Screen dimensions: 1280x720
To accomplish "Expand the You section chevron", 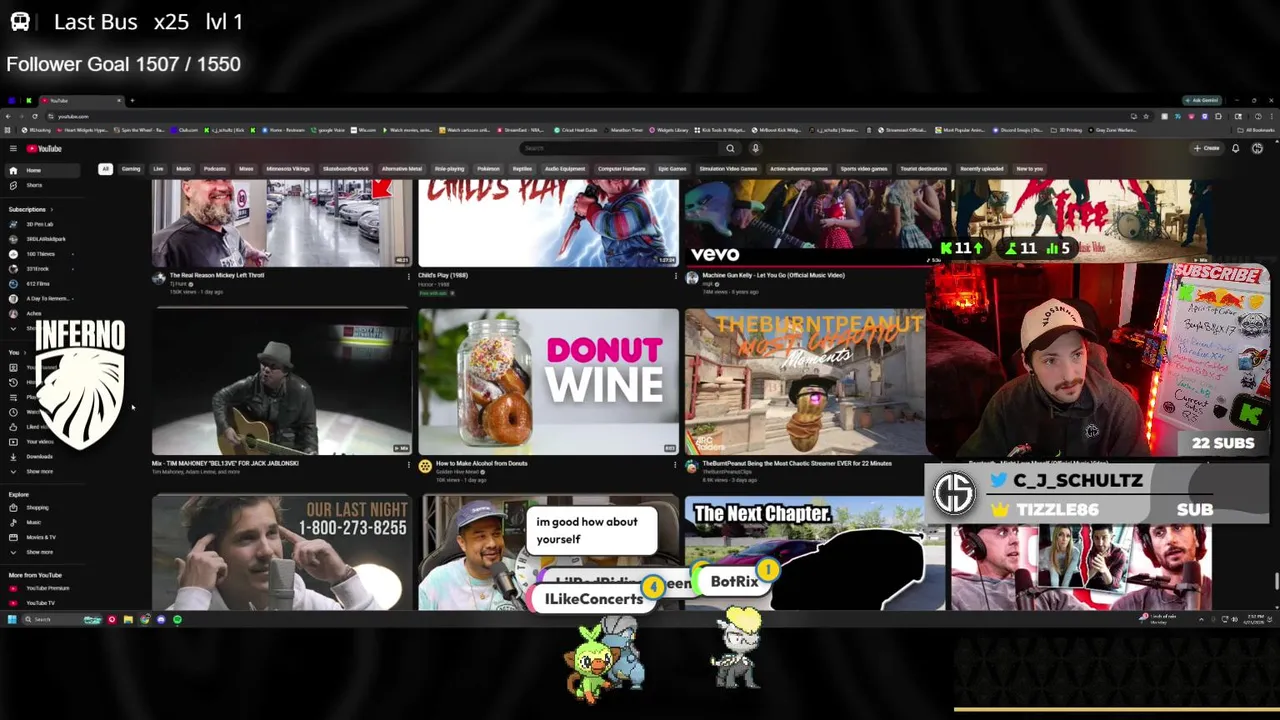I will click(x=25, y=352).
